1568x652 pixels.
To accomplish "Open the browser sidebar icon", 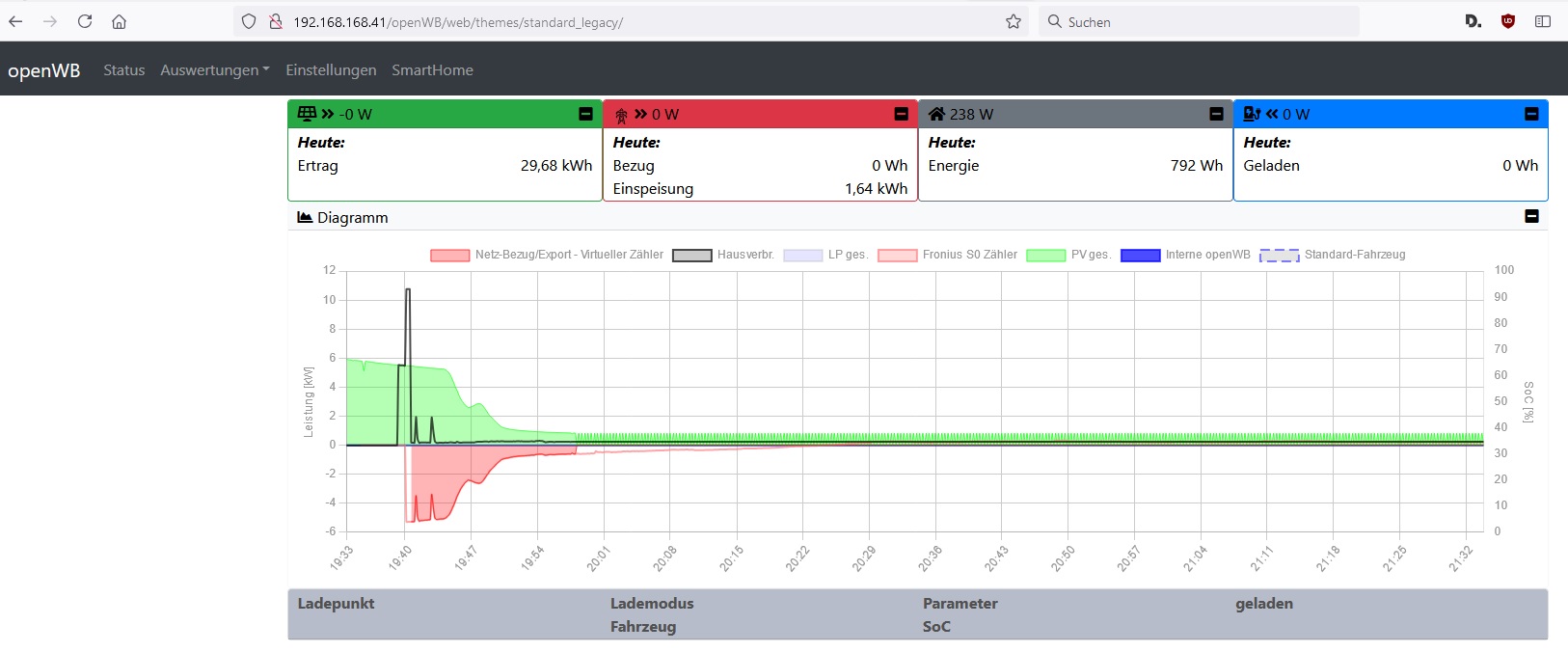I will 1543,21.
